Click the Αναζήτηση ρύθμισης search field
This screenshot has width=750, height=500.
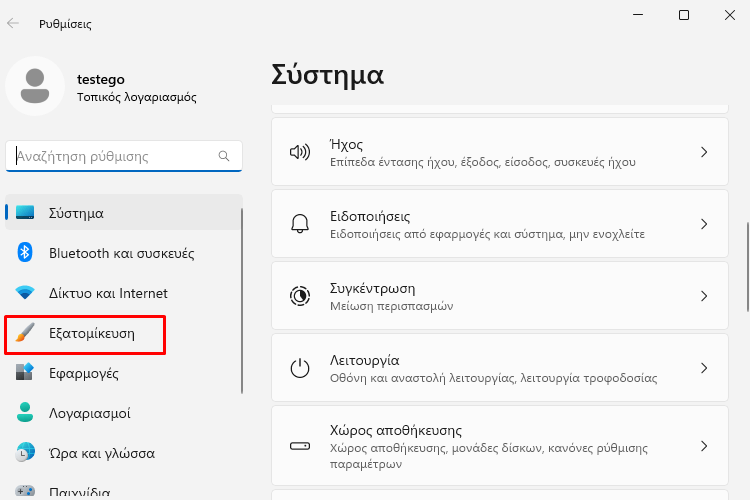point(123,156)
